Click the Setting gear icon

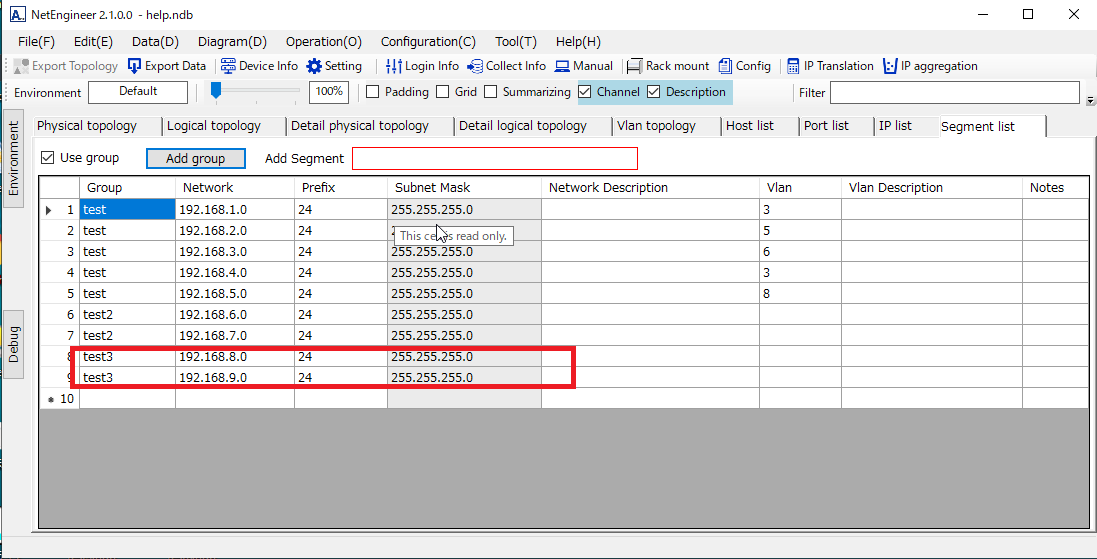314,66
